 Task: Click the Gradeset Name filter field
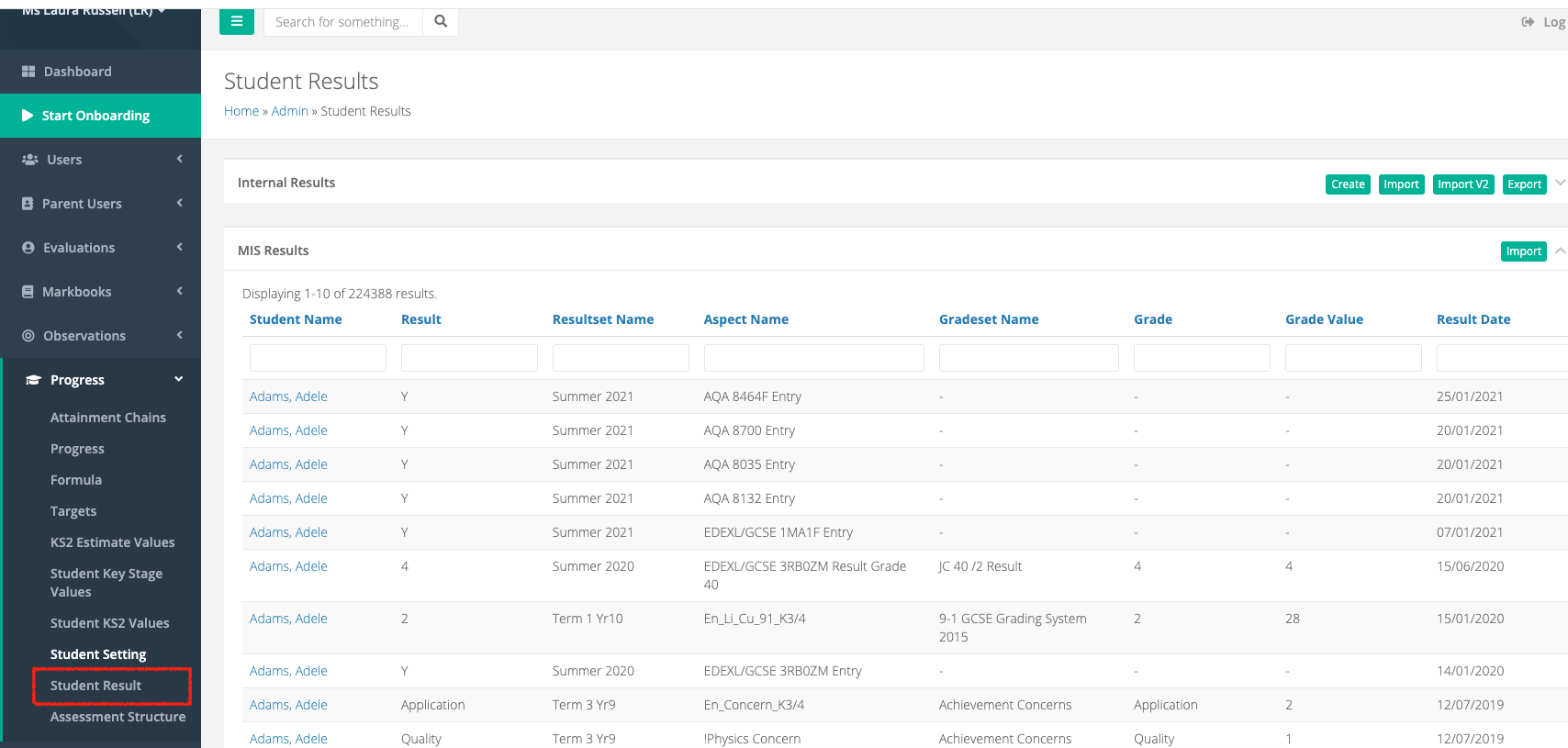tap(1029, 358)
